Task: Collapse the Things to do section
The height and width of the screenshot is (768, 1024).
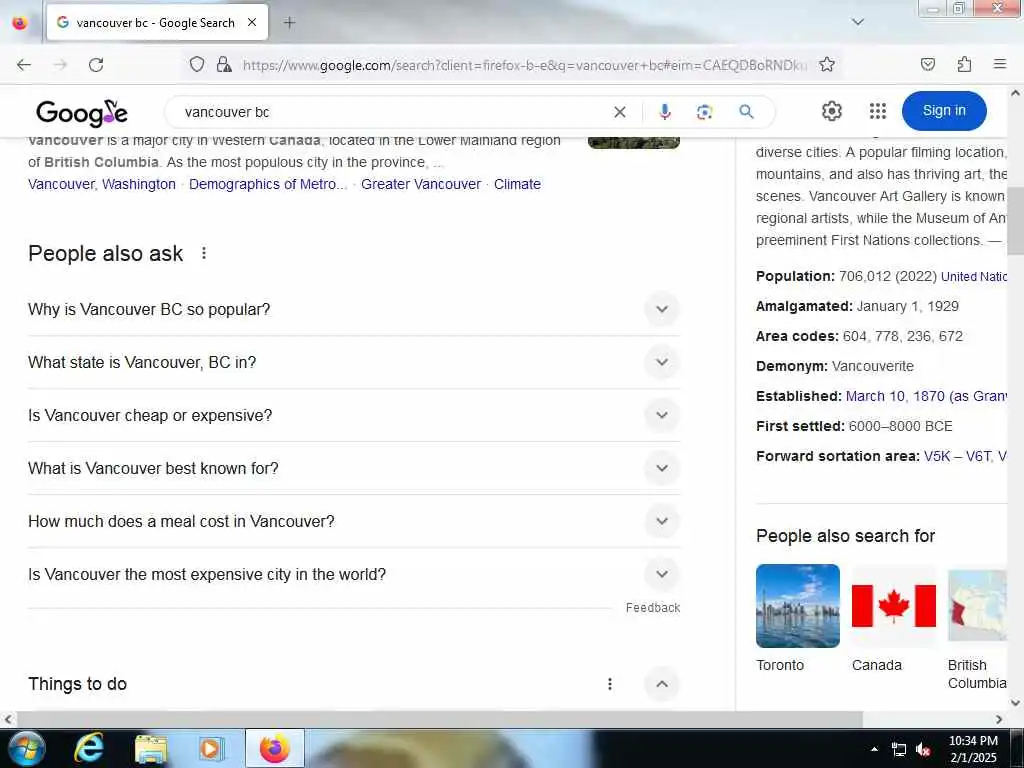Action: pyautogui.click(x=662, y=684)
